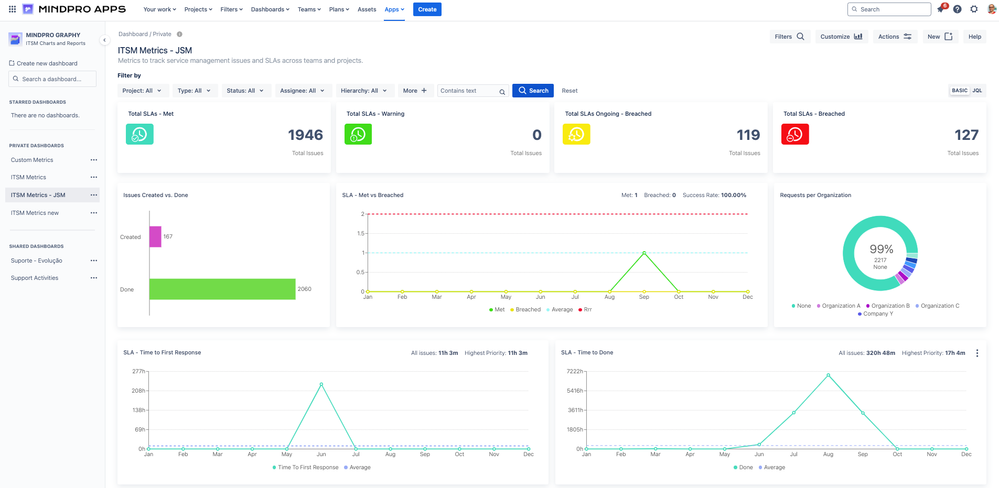Open options menu for ITSM Metrics - JSM dashboard
This screenshot has width=999, height=488.
pyautogui.click(x=94, y=195)
